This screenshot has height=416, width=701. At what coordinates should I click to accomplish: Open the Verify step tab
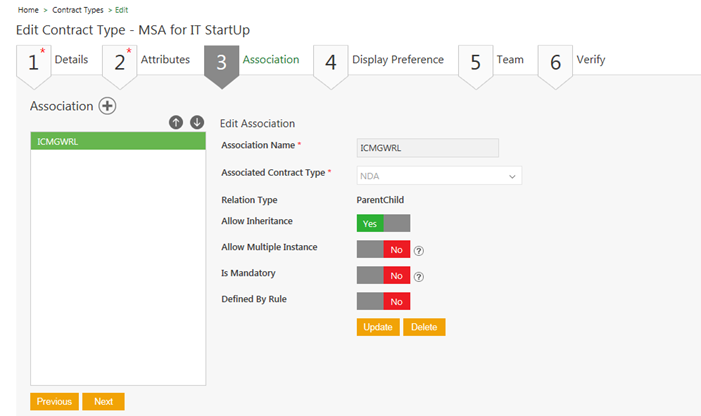pyautogui.click(x=577, y=60)
